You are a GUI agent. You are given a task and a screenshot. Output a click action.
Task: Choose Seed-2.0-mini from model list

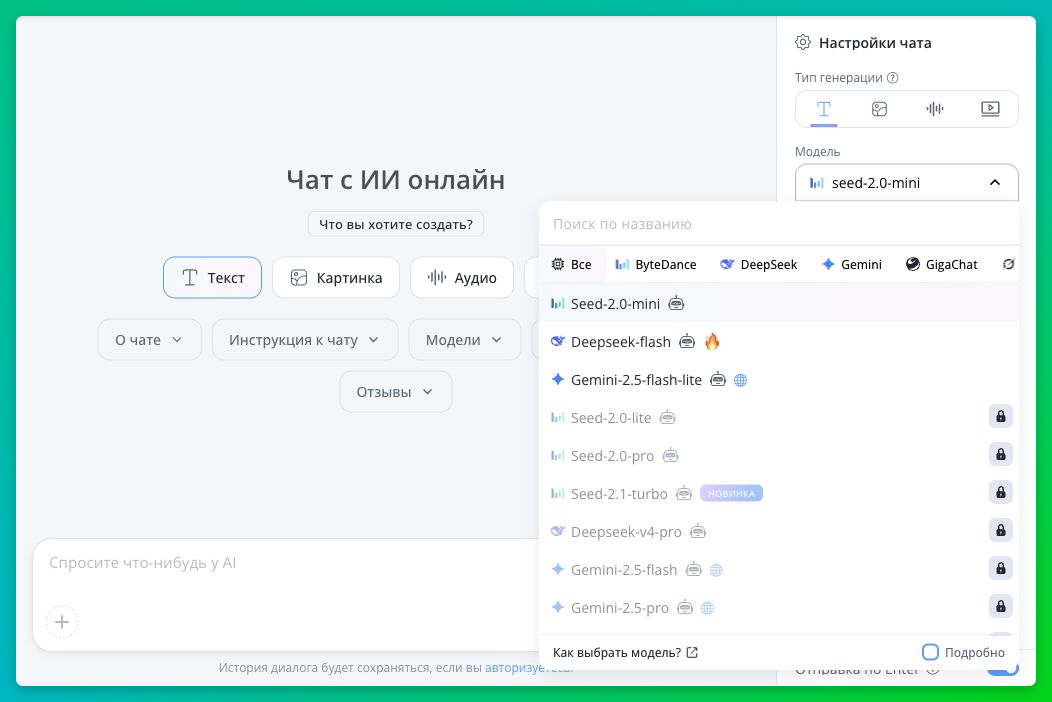pyautogui.click(x=779, y=303)
